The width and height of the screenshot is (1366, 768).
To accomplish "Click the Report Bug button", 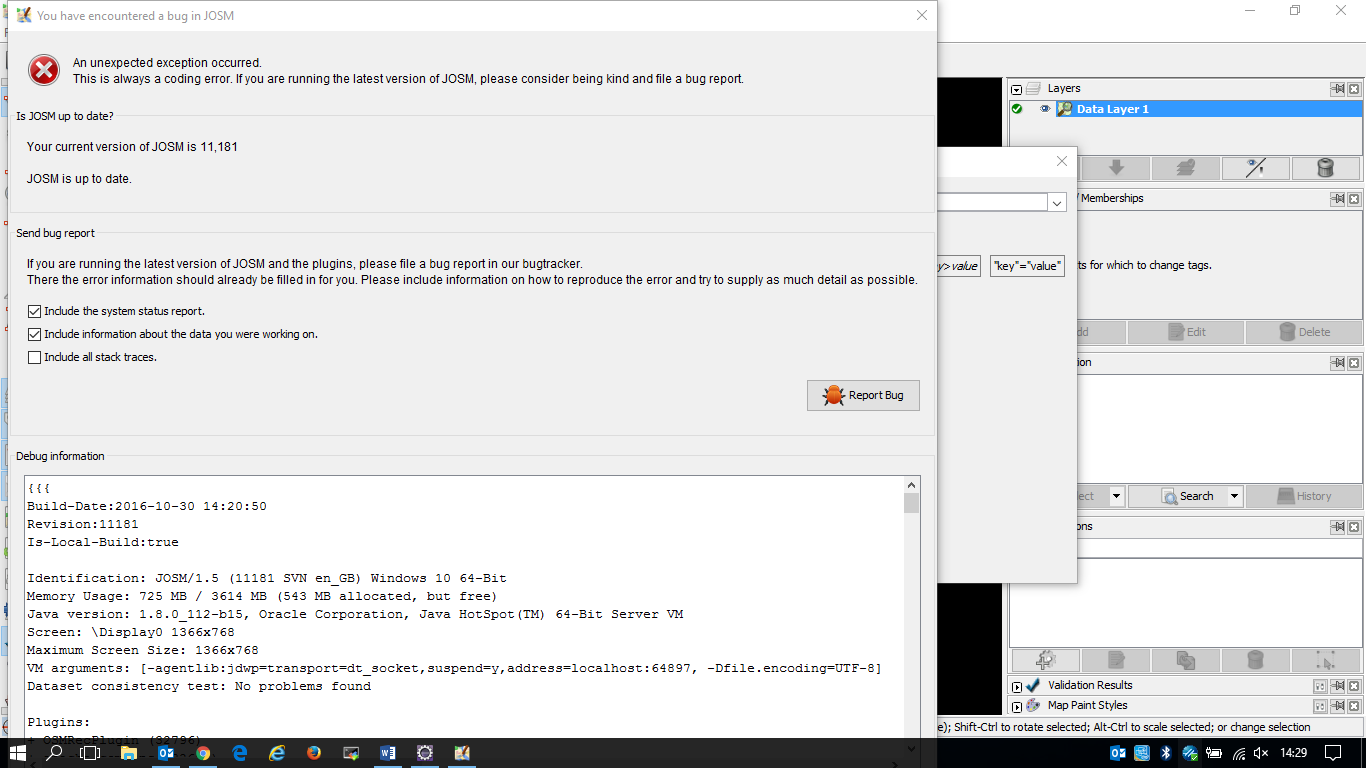I will [x=863, y=395].
